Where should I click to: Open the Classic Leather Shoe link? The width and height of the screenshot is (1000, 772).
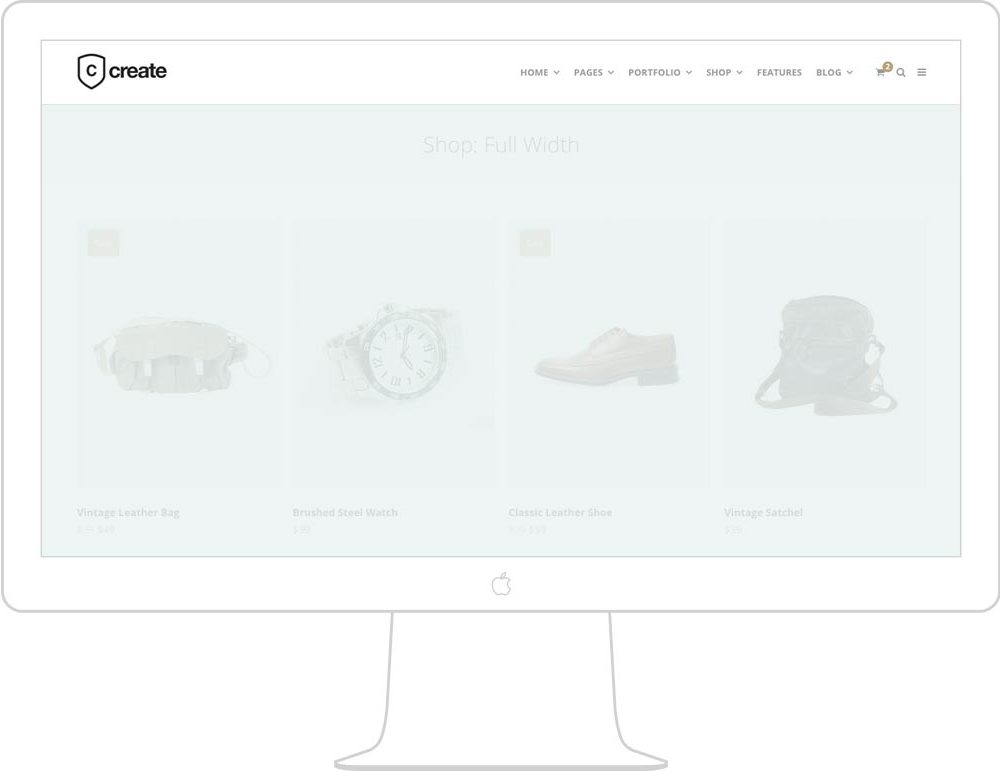(560, 512)
